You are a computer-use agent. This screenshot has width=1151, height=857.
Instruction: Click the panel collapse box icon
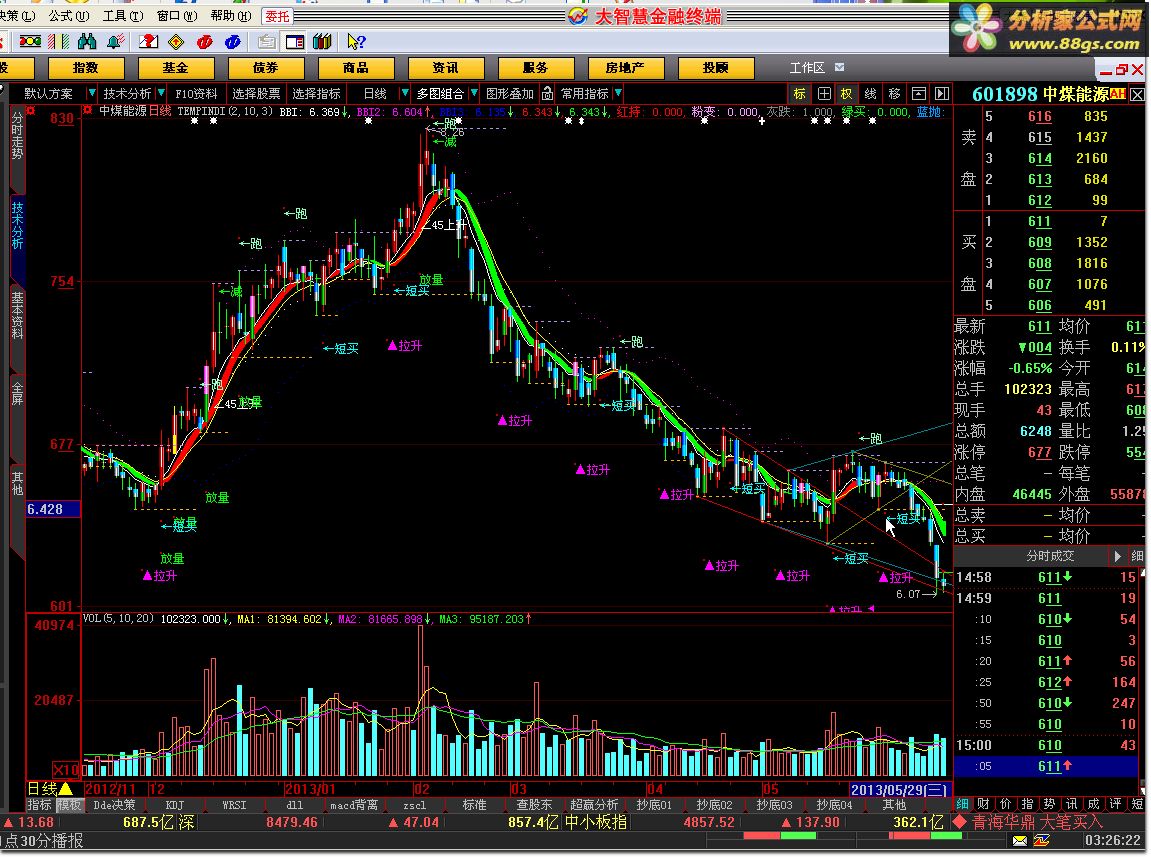[918, 93]
